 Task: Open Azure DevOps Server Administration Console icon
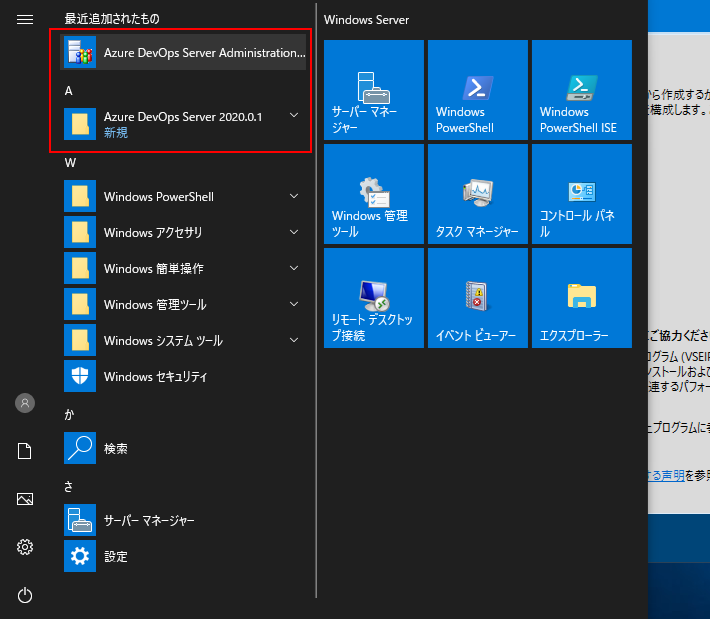(x=80, y=52)
